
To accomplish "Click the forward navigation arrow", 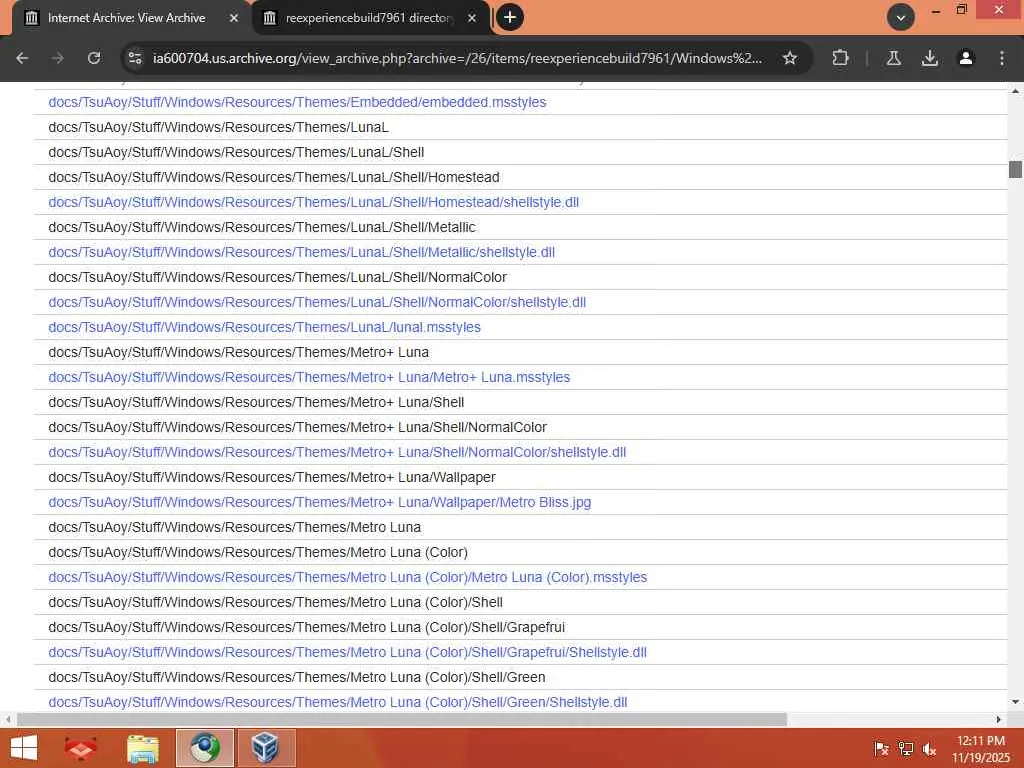I will pos(58,58).
